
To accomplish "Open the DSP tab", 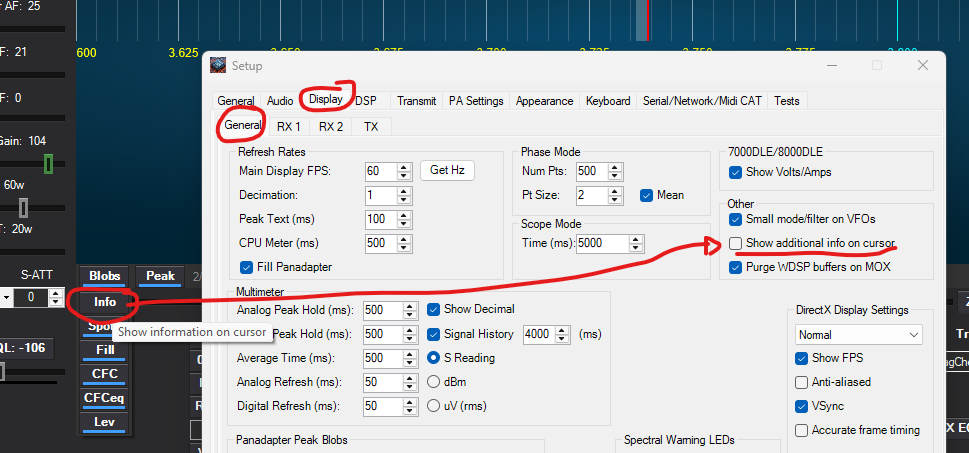I will 366,101.
